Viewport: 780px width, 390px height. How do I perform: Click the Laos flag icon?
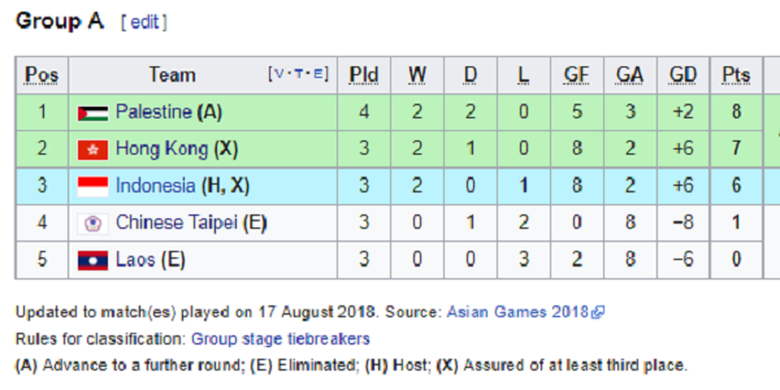[93, 260]
